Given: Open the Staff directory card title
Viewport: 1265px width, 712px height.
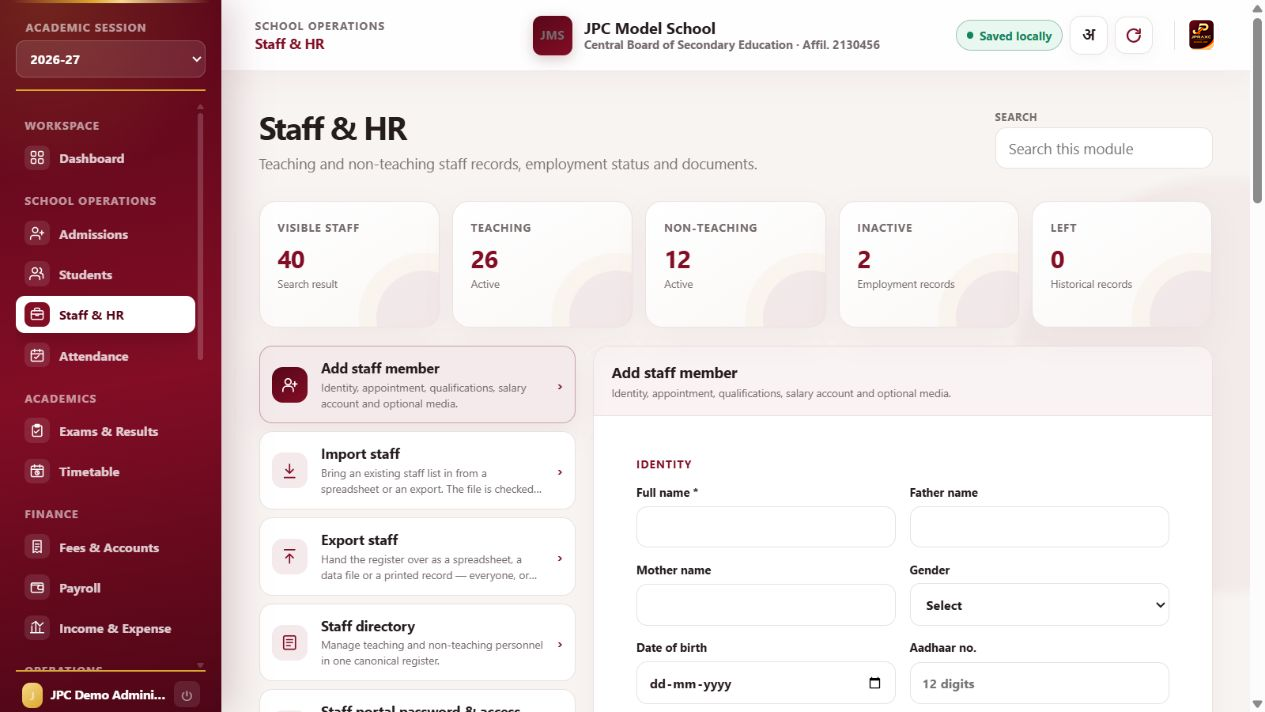Looking at the screenshot, I should 368,626.
